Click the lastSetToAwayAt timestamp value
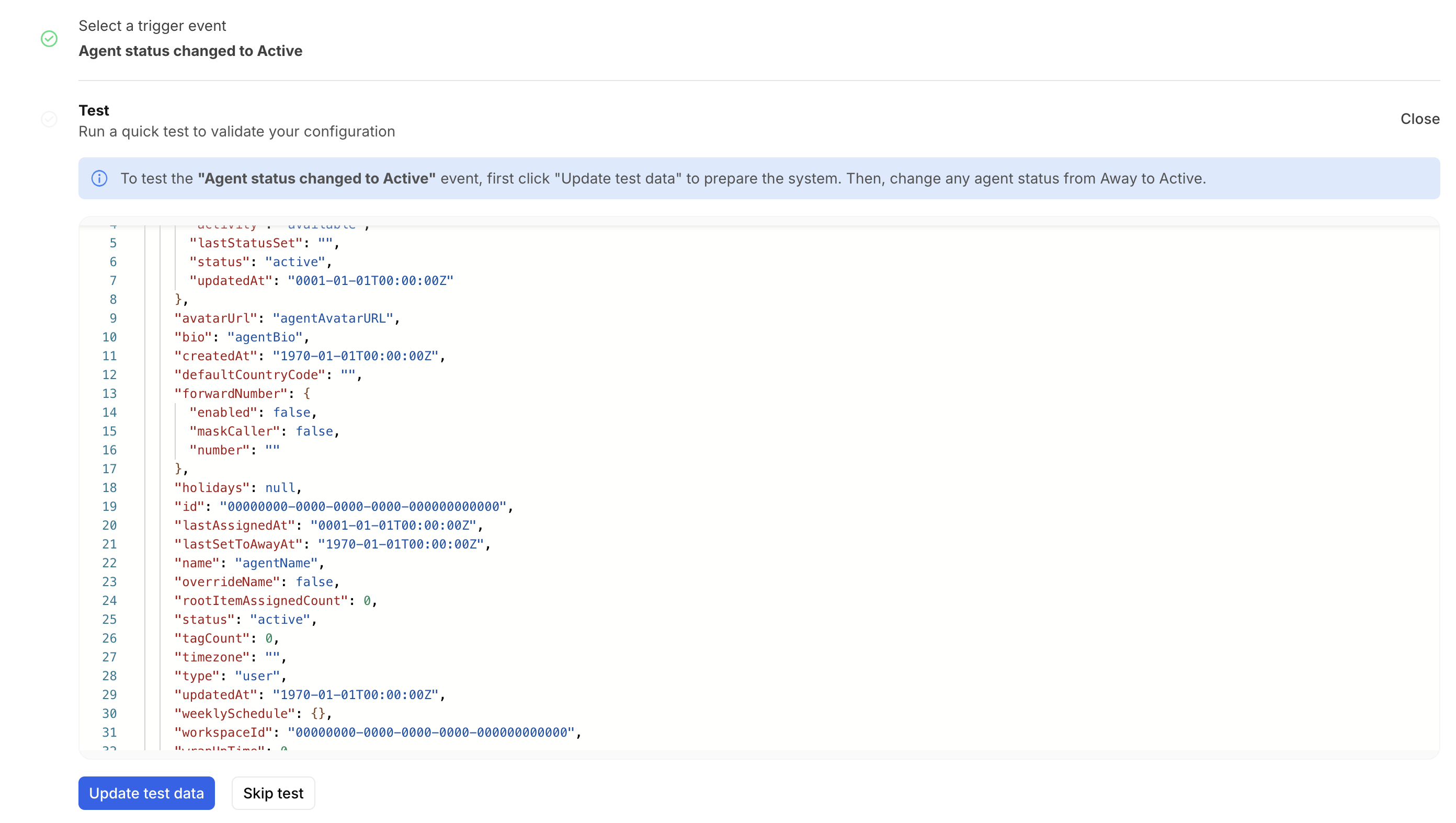 tap(400, 544)
